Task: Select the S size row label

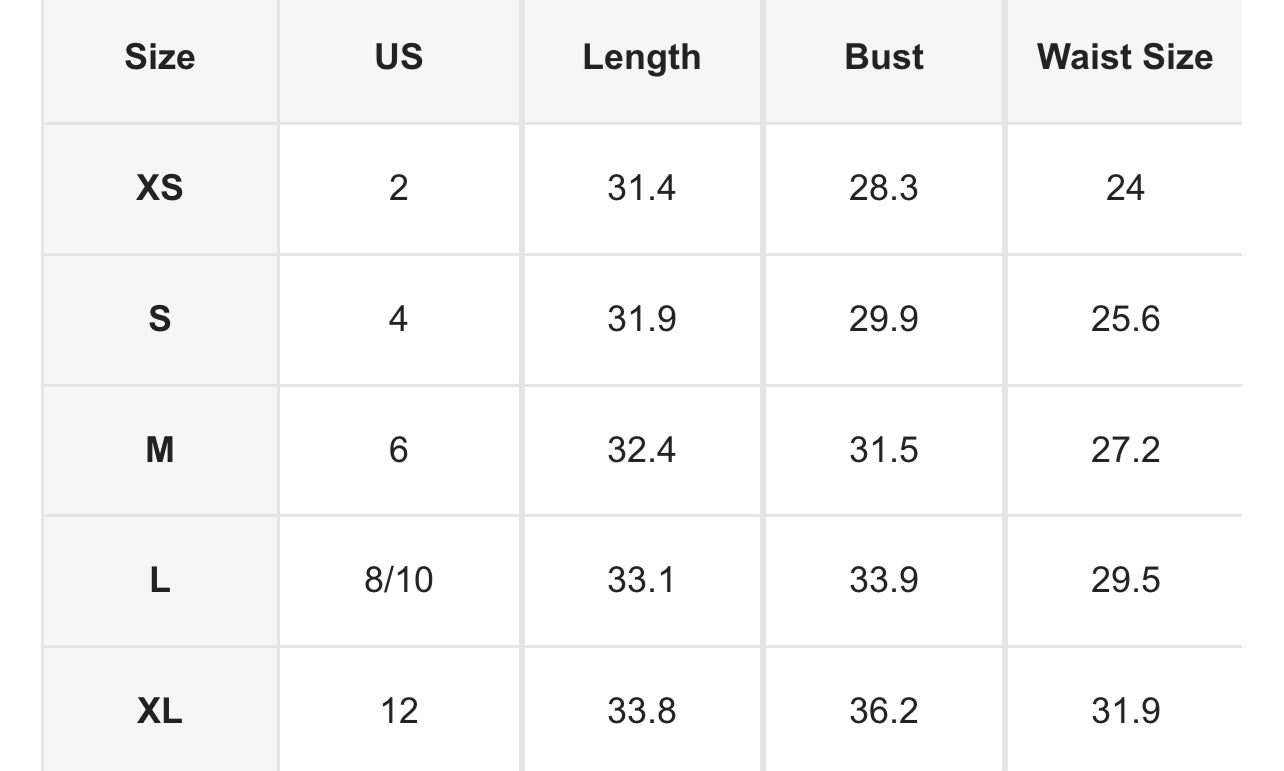Action: point(160,319)
